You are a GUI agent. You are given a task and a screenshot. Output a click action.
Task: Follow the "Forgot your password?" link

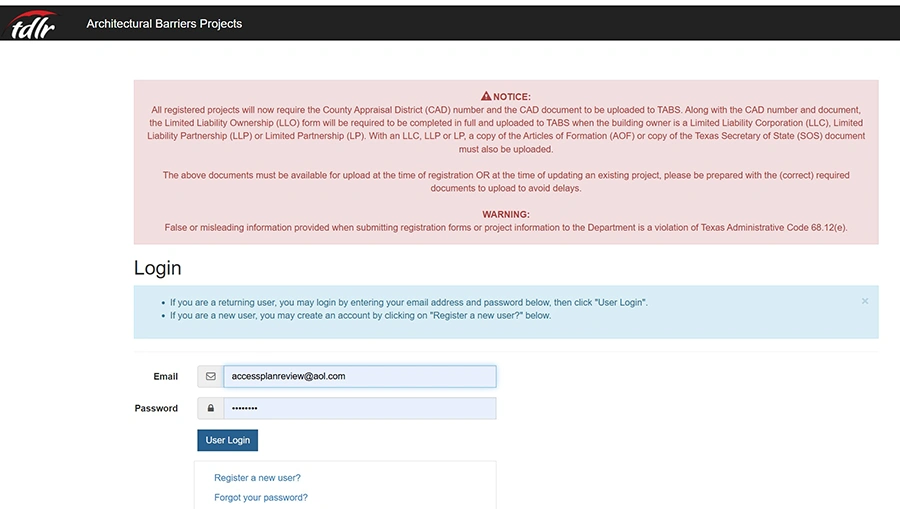pos(261,497)
